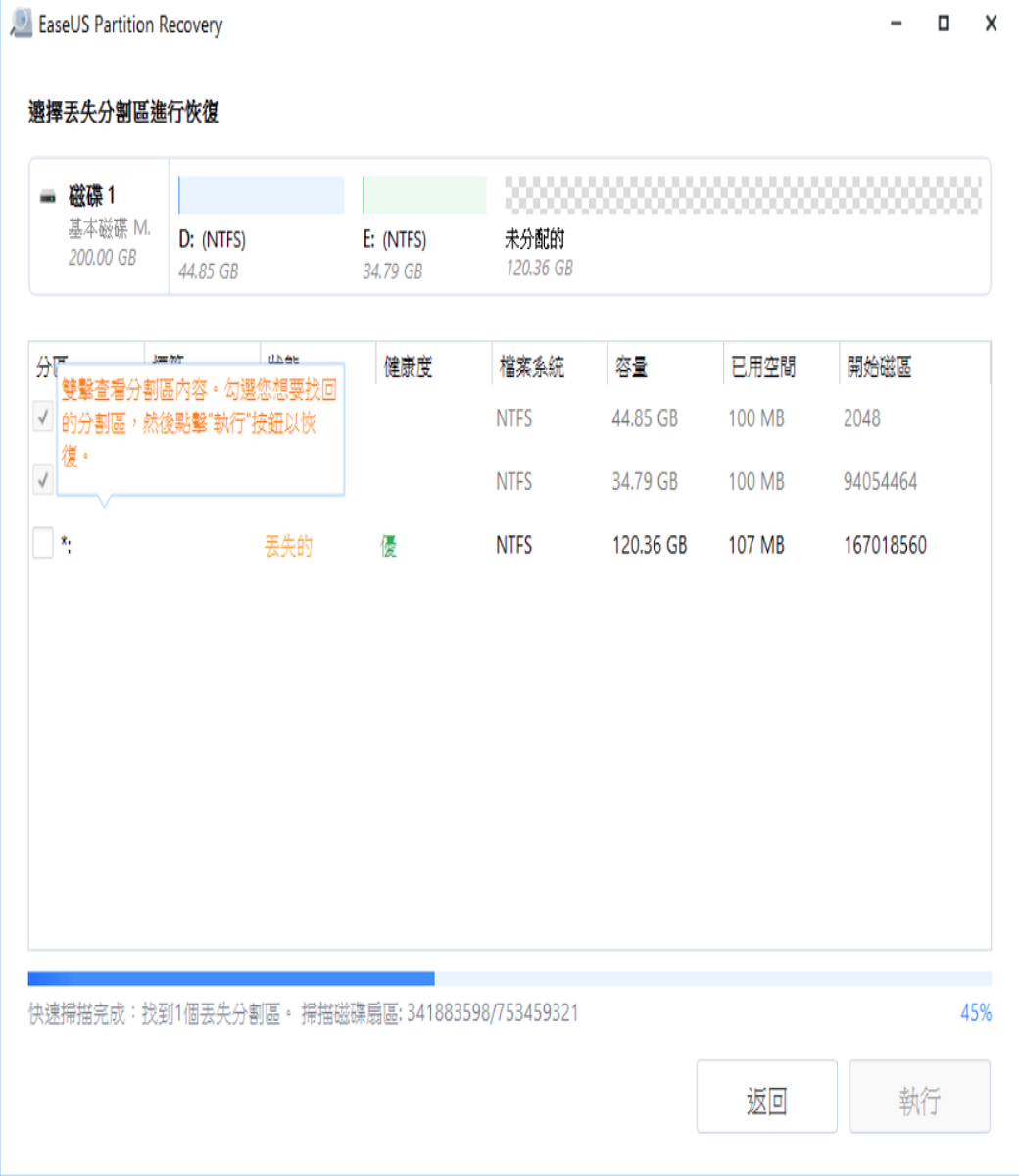Click the disk drive icon beside 磁碟 1
Viewport: 1019px width, 1176px height.
click(48, 197)
